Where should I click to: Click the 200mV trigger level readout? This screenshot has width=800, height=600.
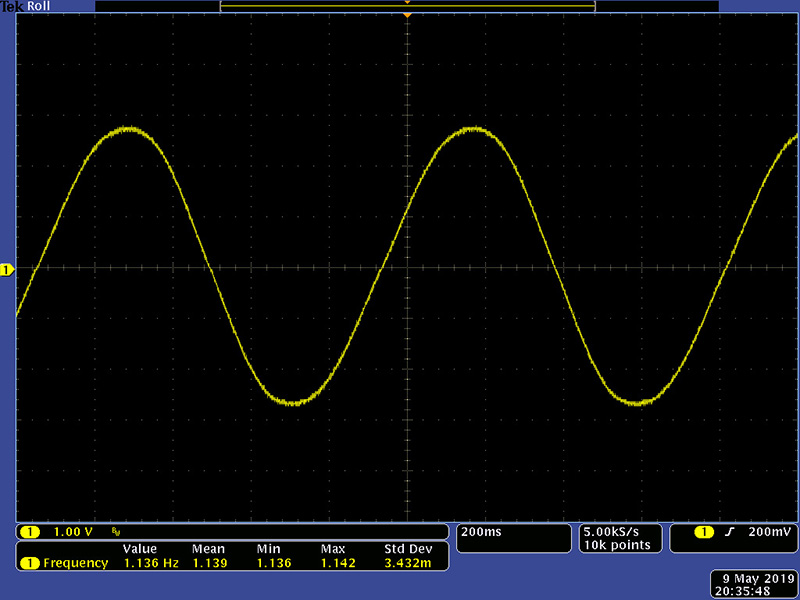point(767,531)
